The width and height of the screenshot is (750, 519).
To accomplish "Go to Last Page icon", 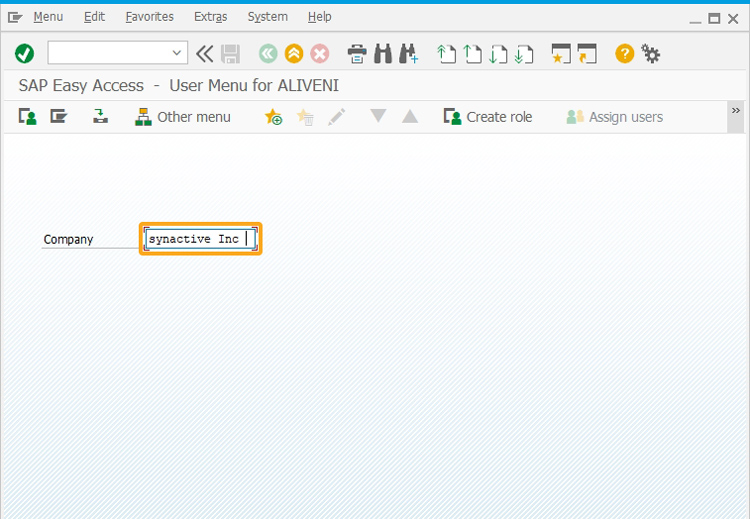I will [x=524, y=54].
